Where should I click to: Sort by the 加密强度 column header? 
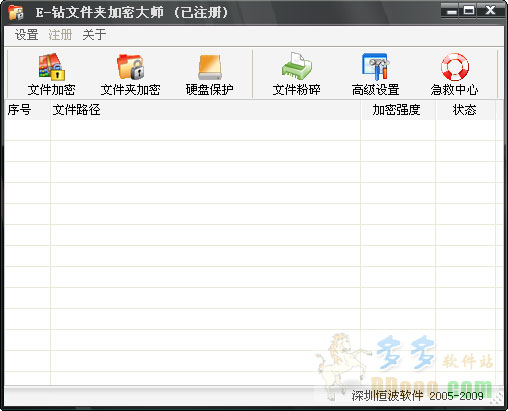pos(398,110)
